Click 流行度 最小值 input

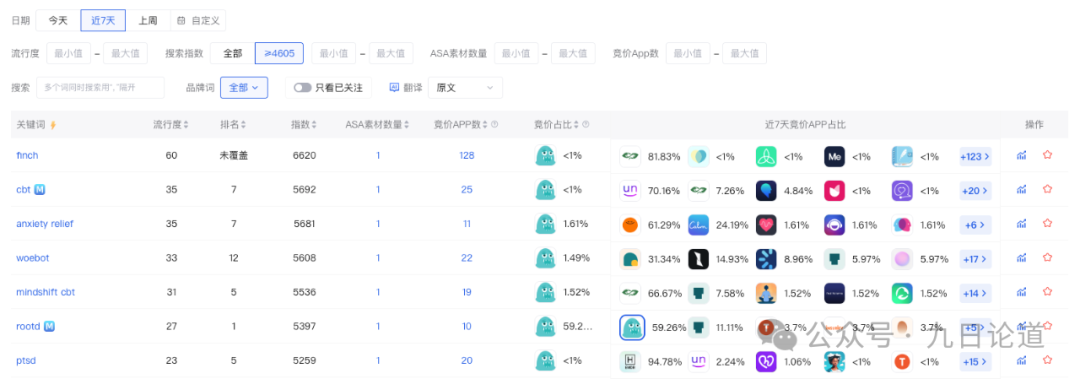click(x=68, y=53)
